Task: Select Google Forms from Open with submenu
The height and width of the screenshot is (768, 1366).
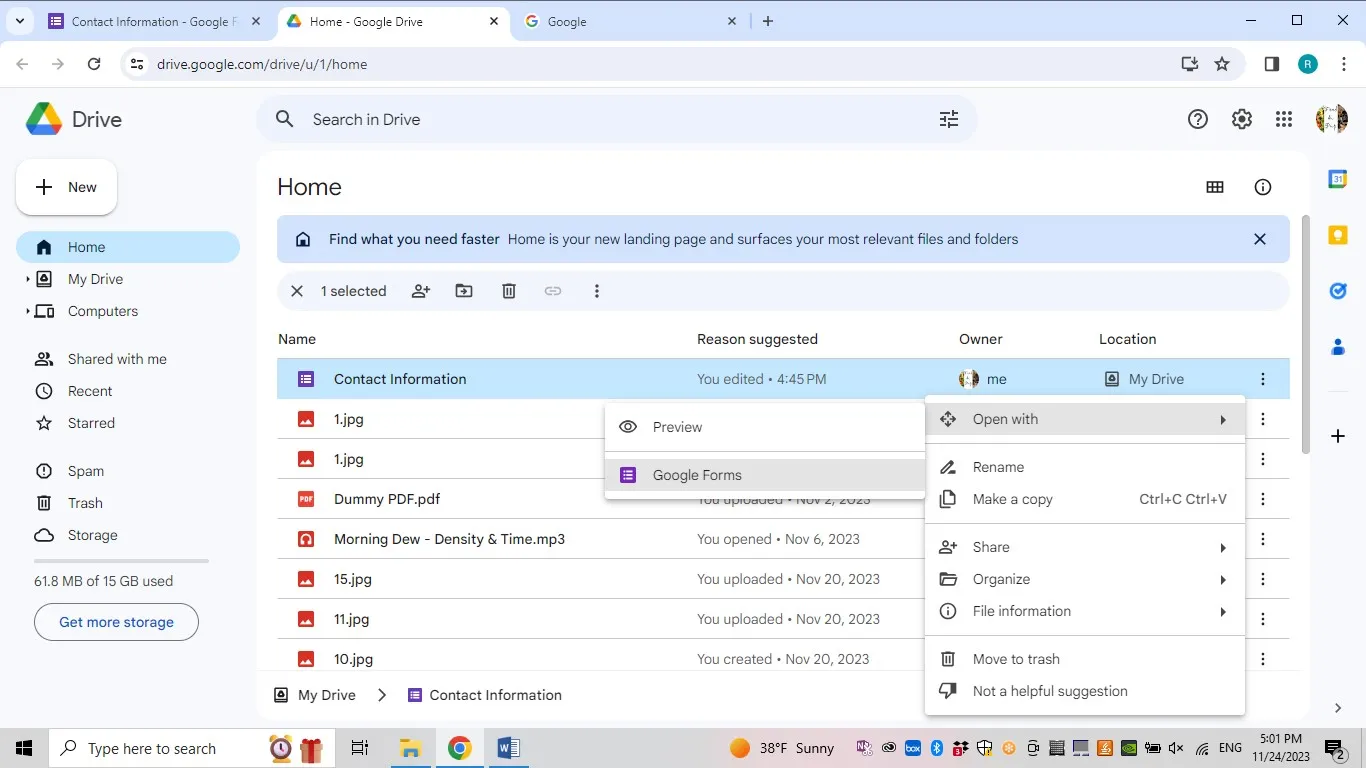Action: tap(696, 475)
